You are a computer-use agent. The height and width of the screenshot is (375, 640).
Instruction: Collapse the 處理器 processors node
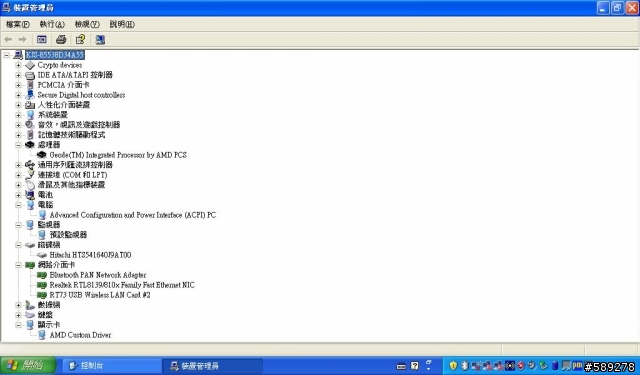tap(18, 145)
